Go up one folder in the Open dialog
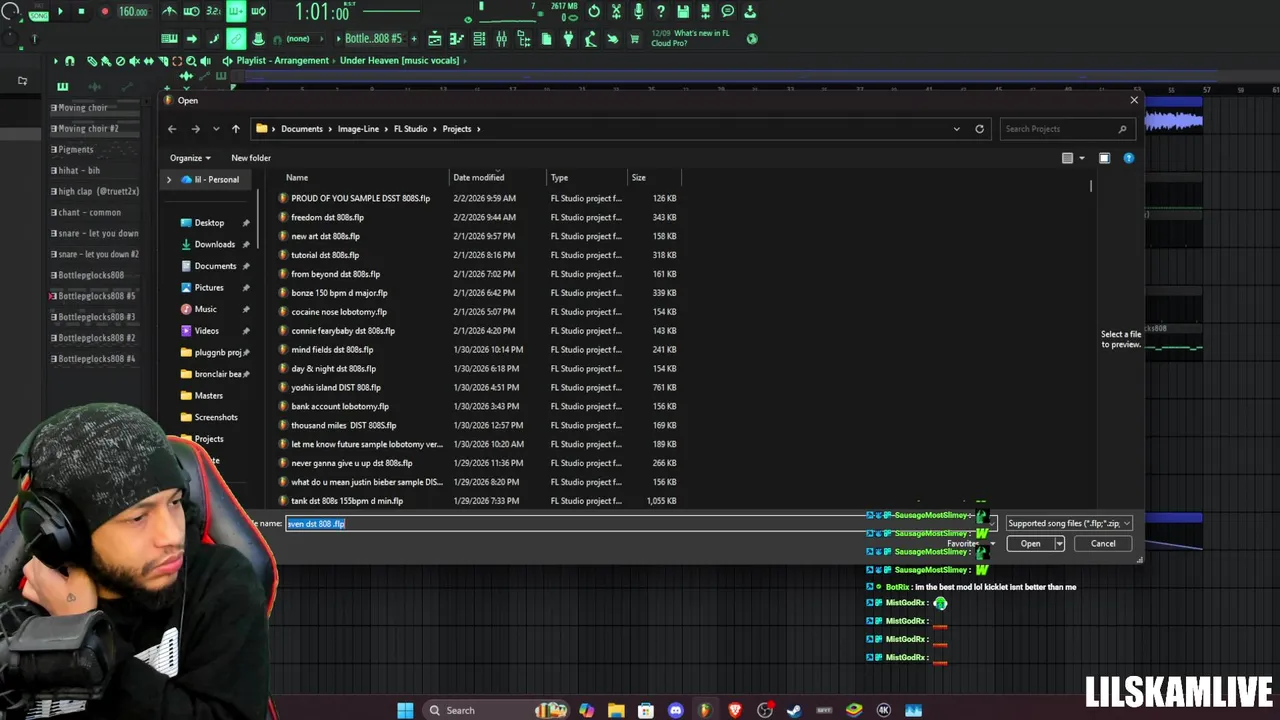The width and height of the screenshot is (1280, 720). [x=235, y=129]
